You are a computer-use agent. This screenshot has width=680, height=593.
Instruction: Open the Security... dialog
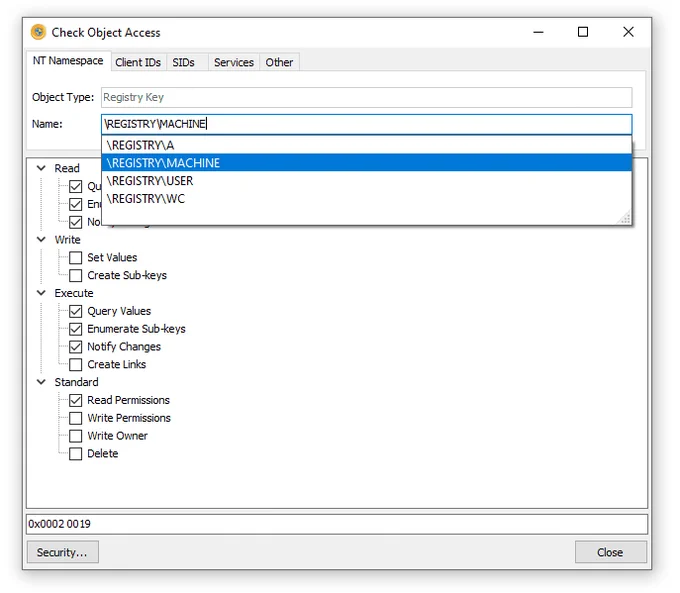click(62, 552)
